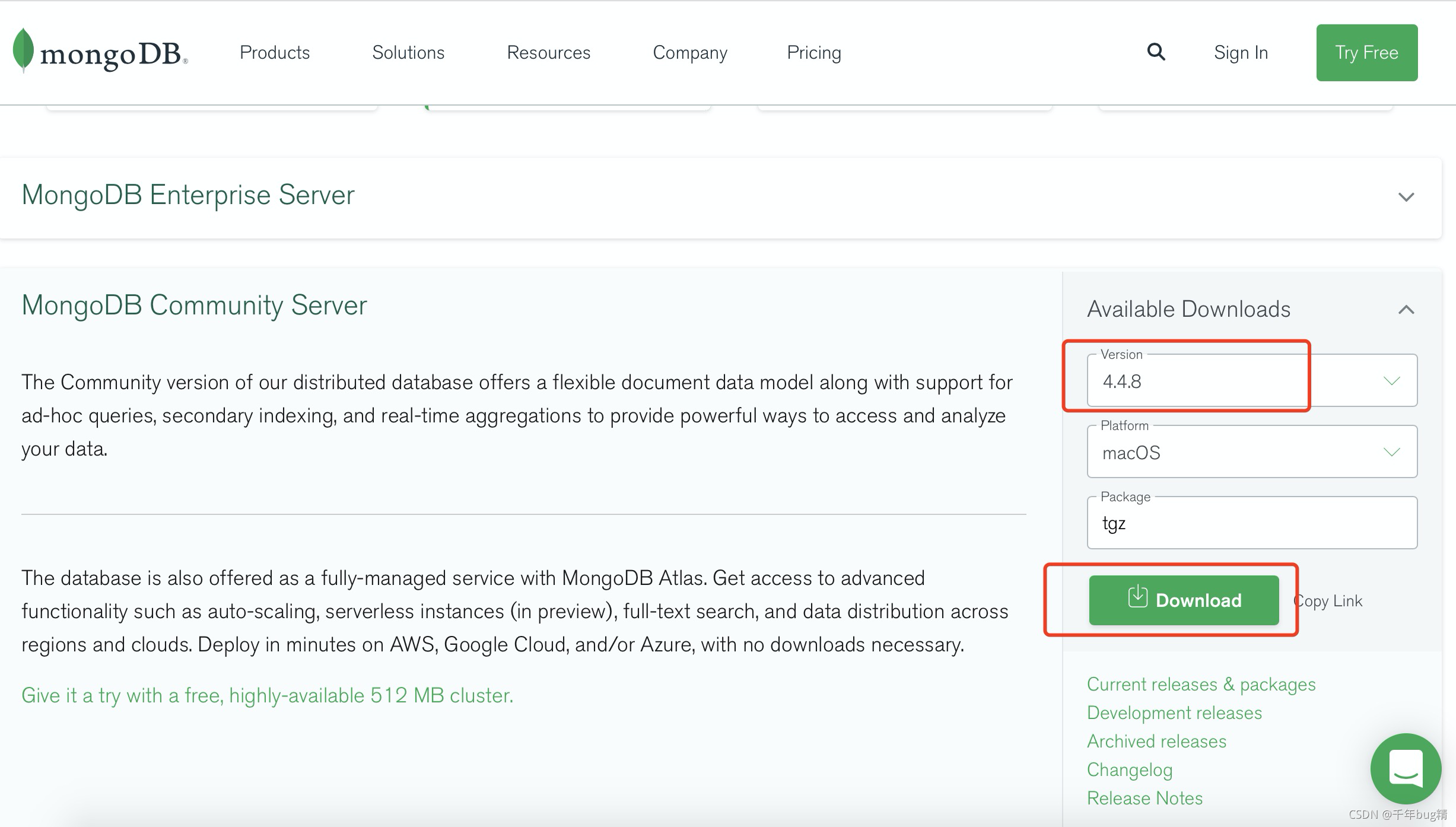
Task: Open the Archived releases link
Action: [x=1156, y=742]
